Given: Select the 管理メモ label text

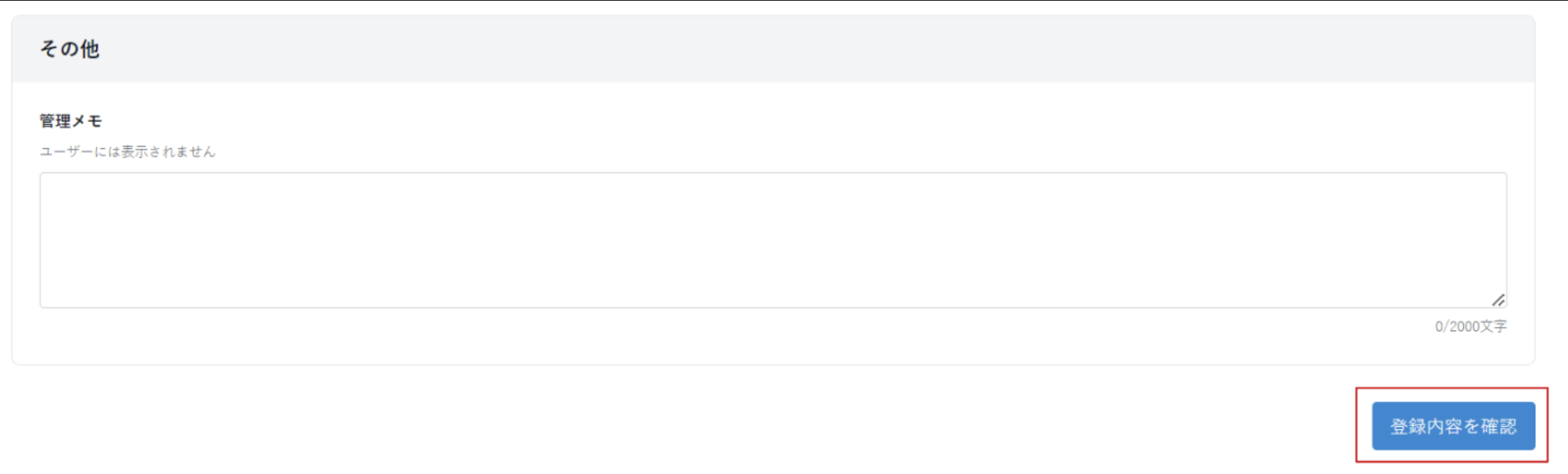Looking at the screenshot, I should [x=71, y=121].
